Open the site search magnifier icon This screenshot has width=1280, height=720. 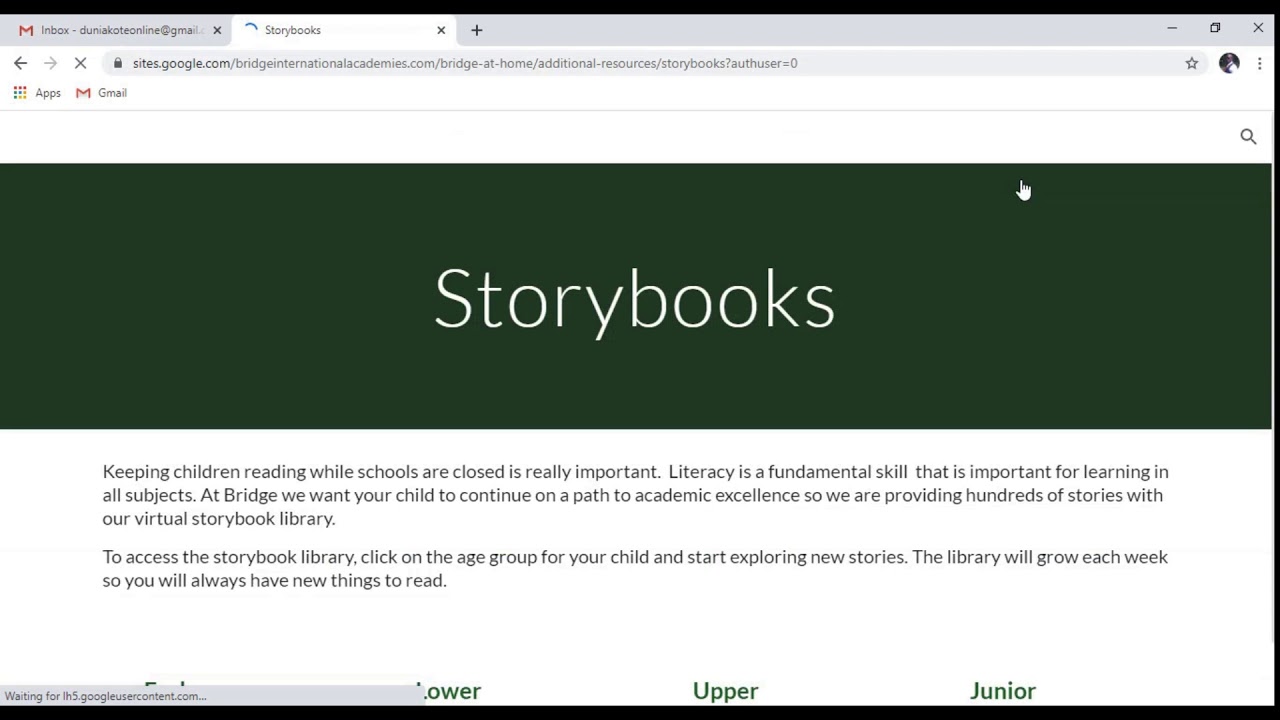(1248, 136)
